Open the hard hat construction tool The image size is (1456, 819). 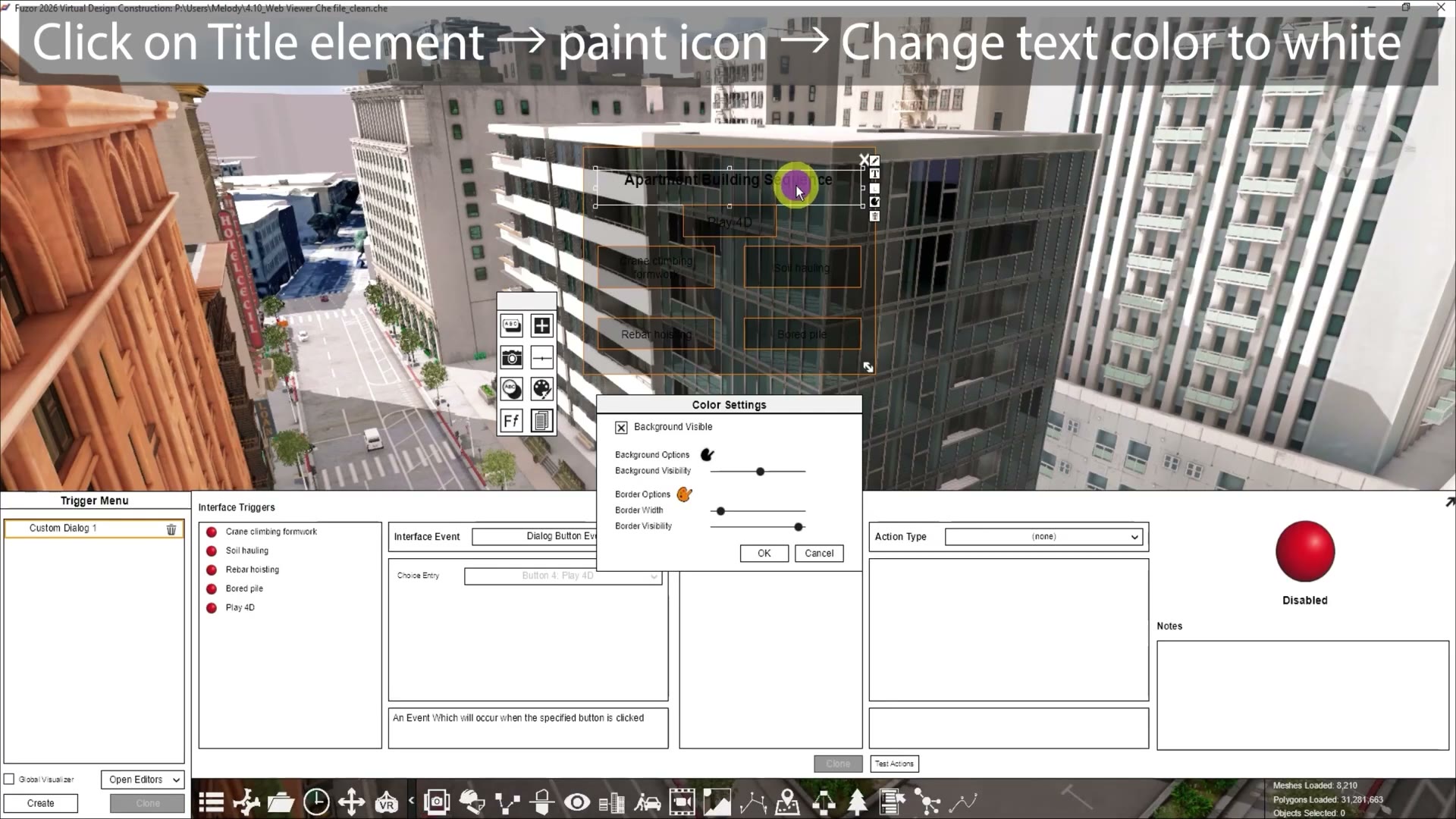(x=472, y=802)
